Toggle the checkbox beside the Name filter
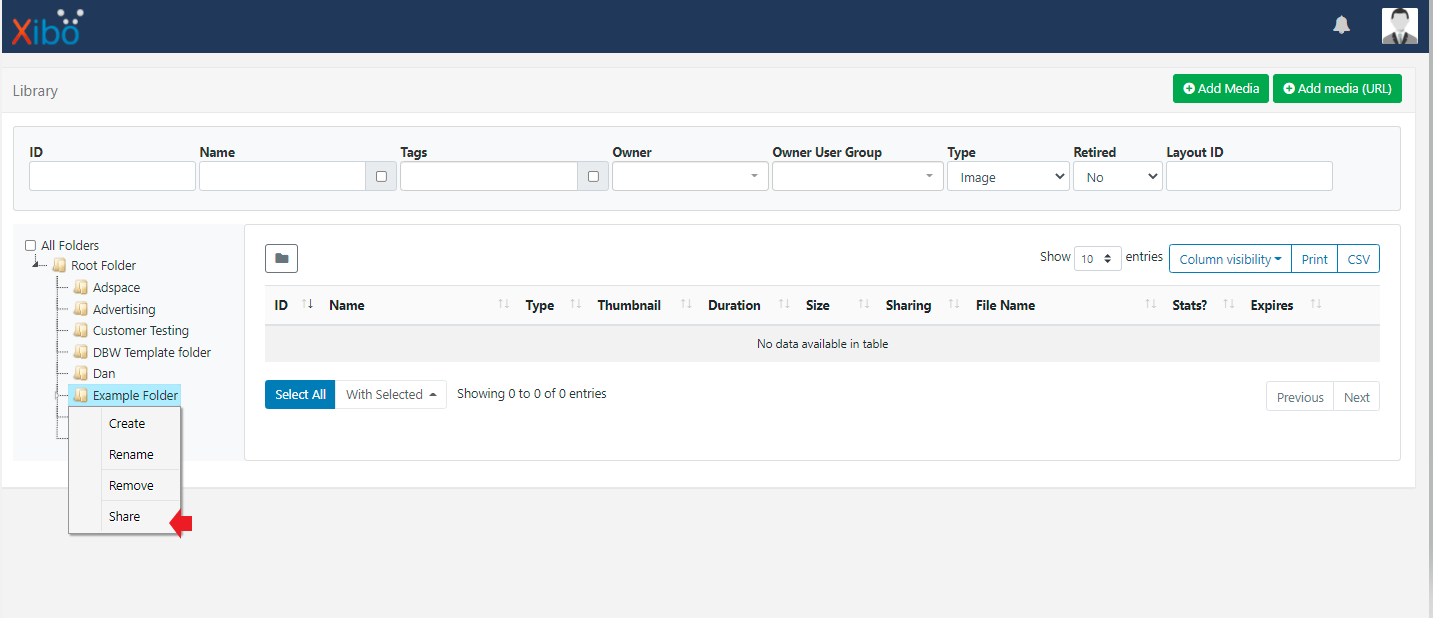Image resolution: width=1433 pixels, height=618 pixels. click(x=381, y=177)
